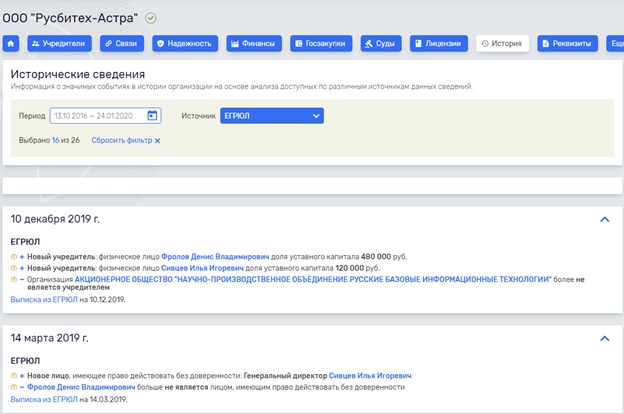Click the Выбрано 16 из 26 counter
This screenshot has height=414, width=624.
click(49, 140)
